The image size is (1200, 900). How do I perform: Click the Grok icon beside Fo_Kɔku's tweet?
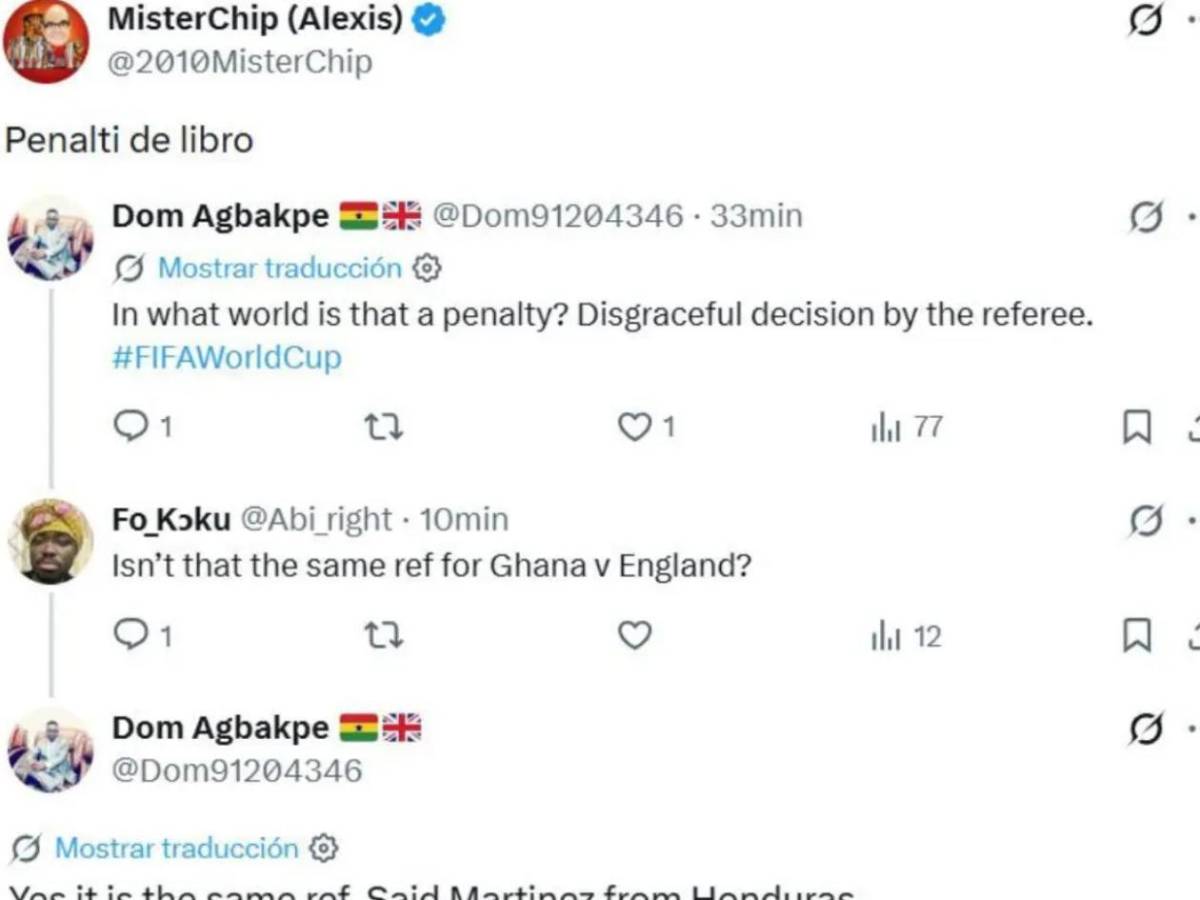pyautogui.click(x=1146, y=520)
